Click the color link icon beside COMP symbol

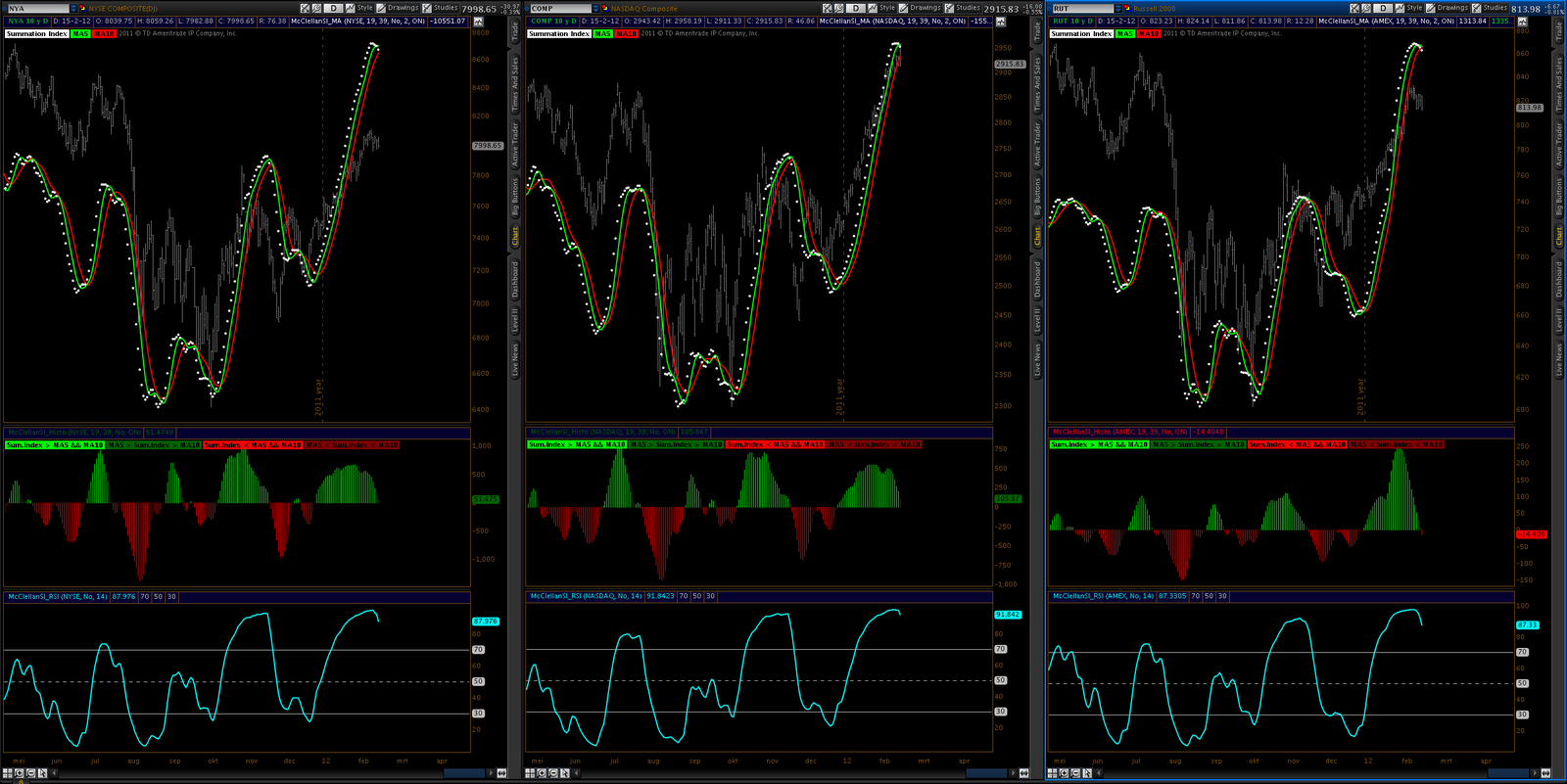[x=604, y=8]
